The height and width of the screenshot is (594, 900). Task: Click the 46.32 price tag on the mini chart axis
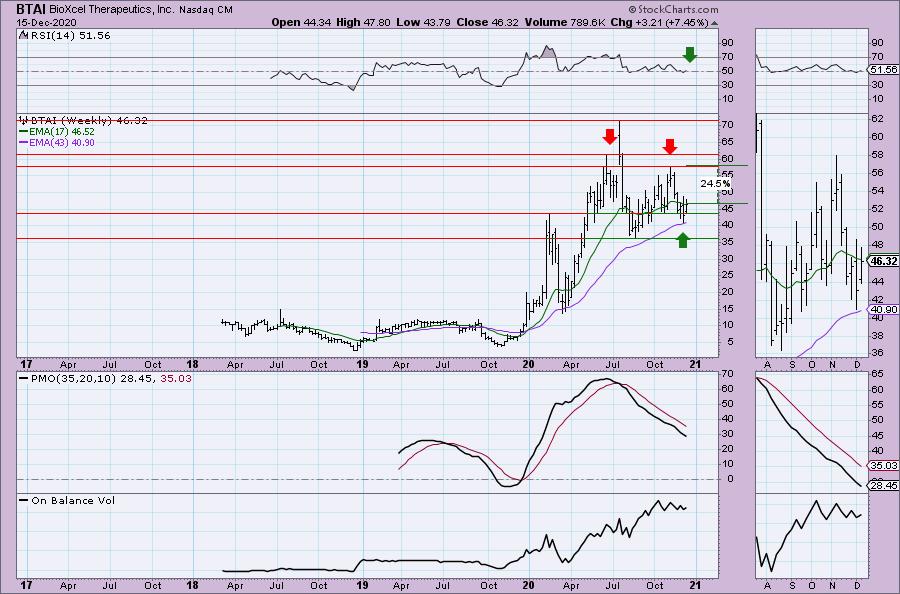(x=883, y=261)
